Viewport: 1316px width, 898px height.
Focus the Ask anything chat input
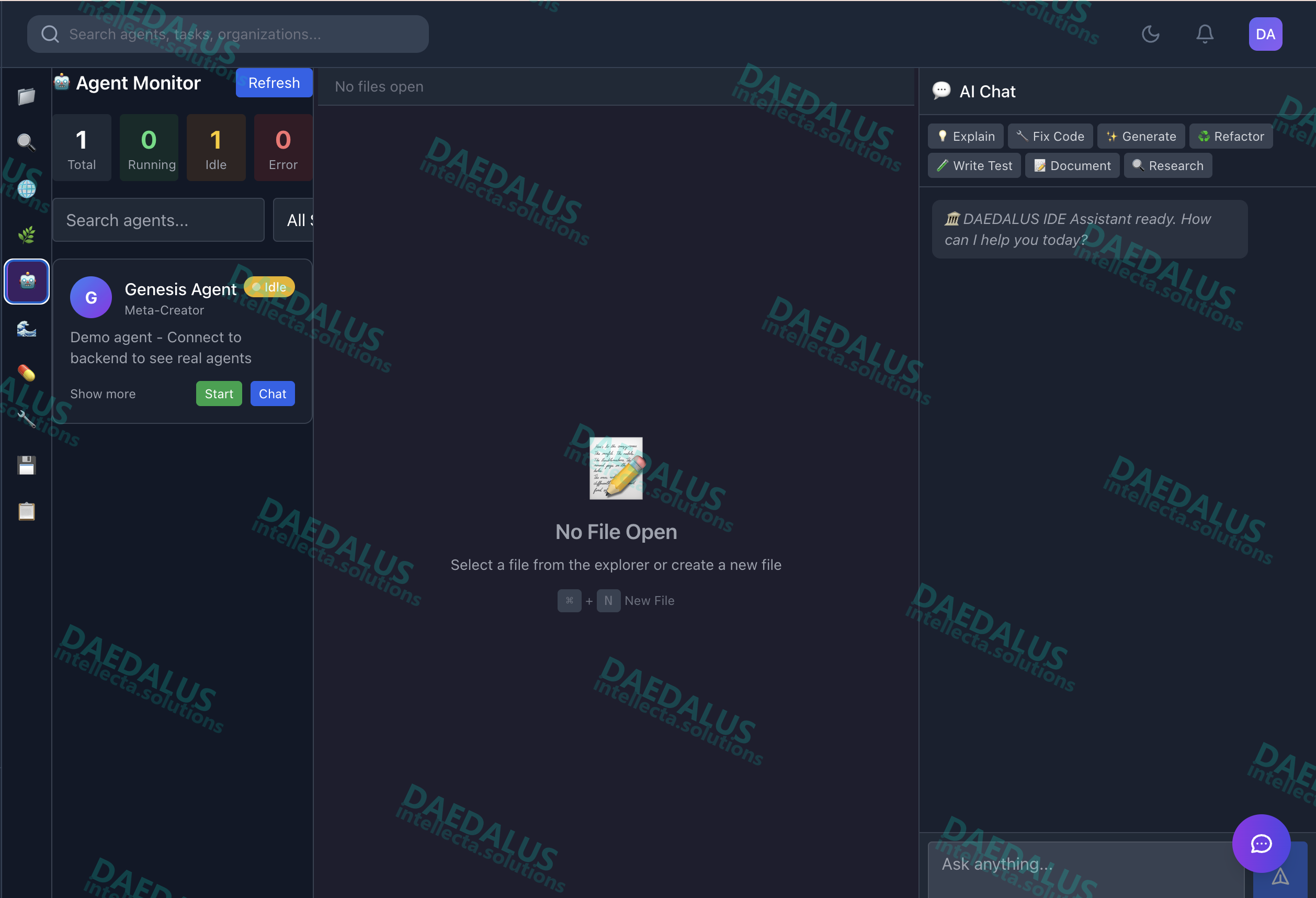[x=1085, y=869]
